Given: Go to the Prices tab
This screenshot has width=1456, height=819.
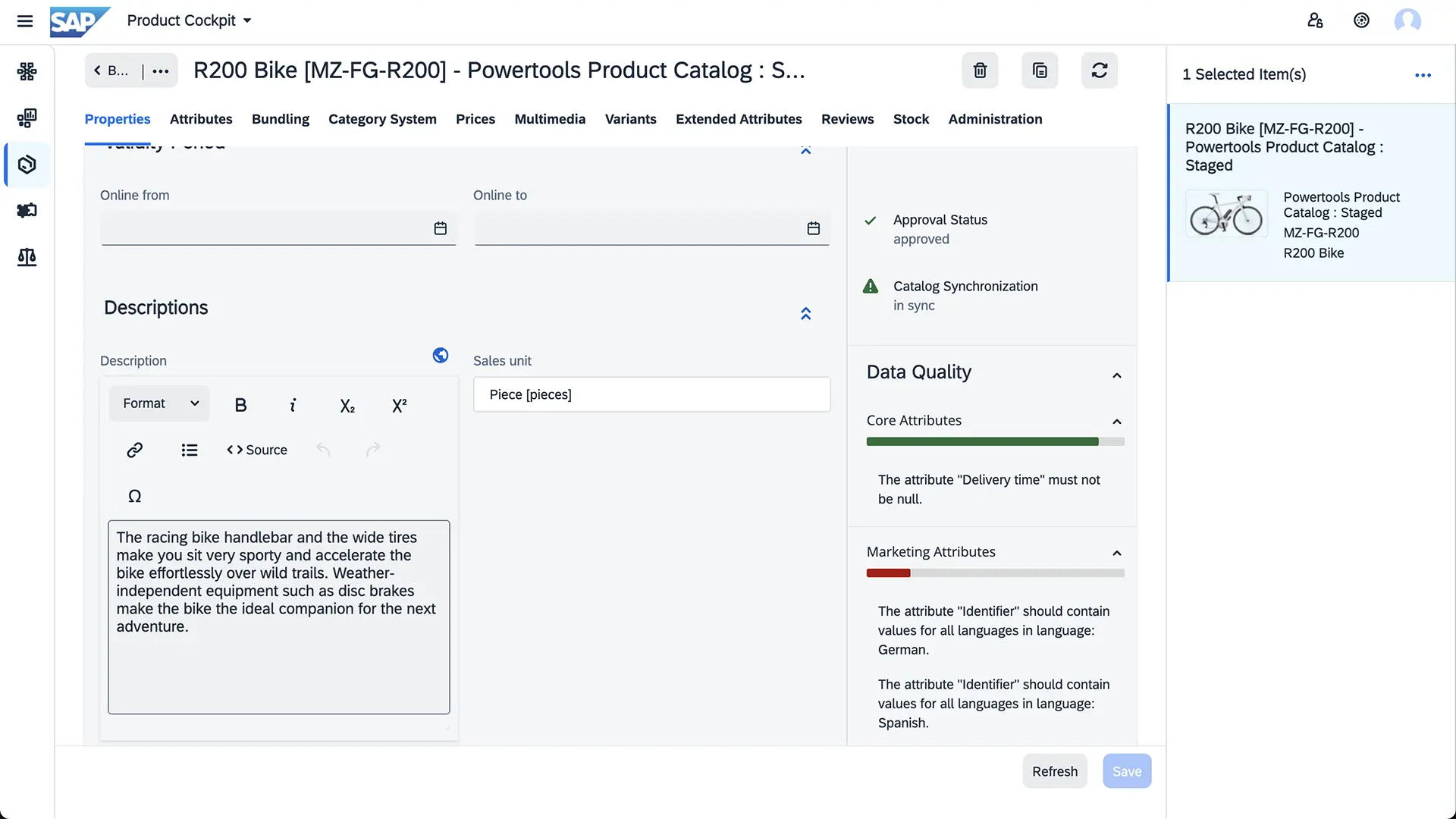Looking at the screenshot, I should coord(475,119).
